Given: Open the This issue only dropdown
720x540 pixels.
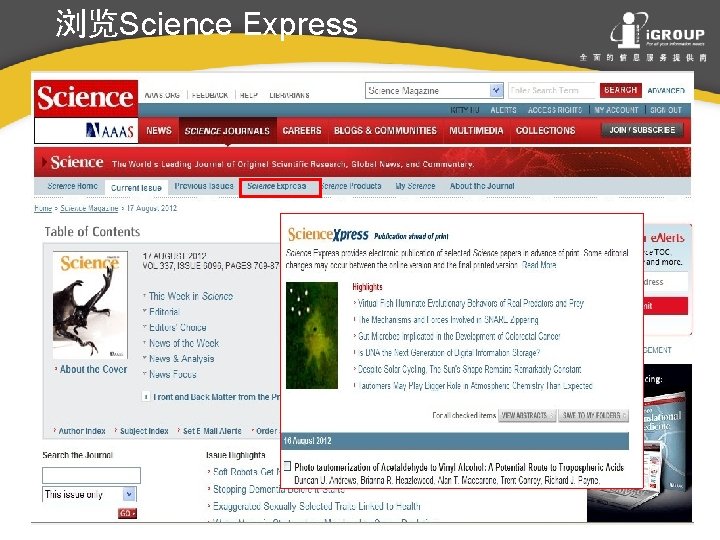Looking at the screenshot, I should (x=90, y=495).
